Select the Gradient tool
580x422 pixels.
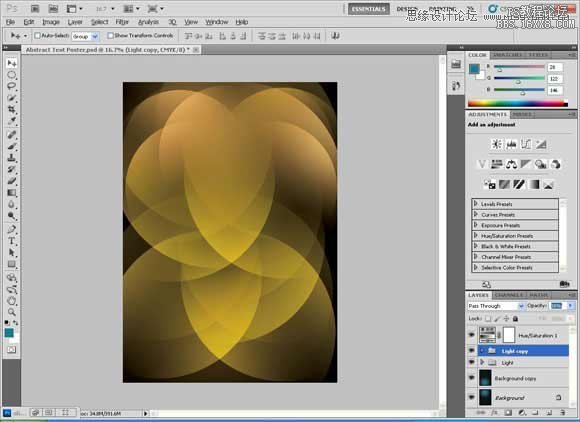click(11, 193)
